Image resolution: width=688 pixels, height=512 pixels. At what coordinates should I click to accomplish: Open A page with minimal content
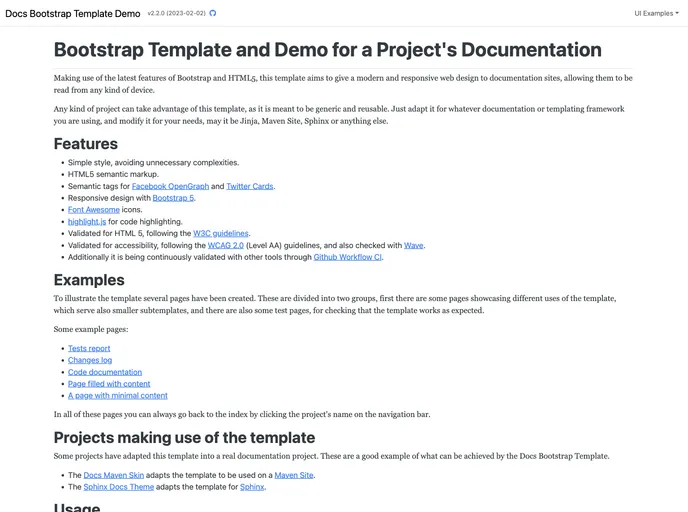pos(118,396)
